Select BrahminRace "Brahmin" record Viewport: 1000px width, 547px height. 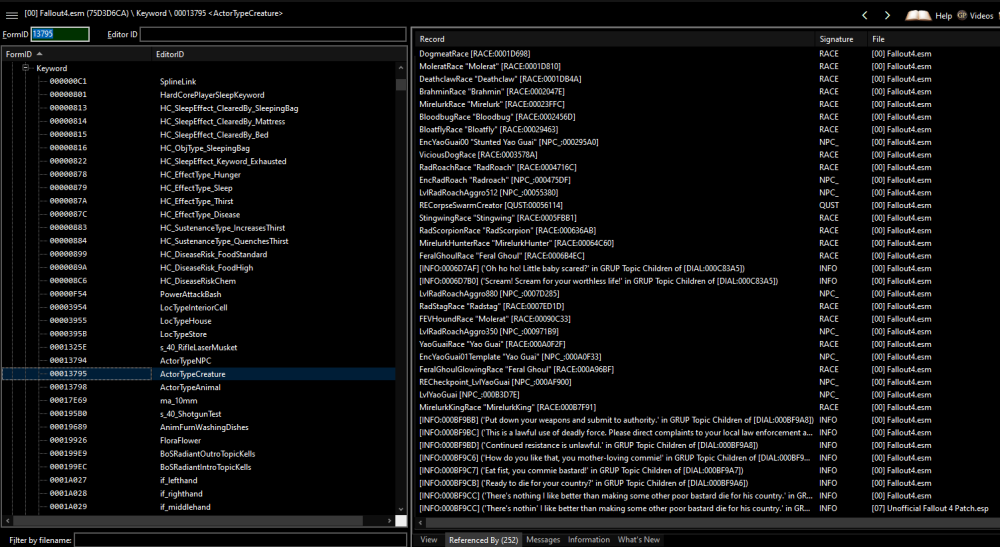pos(707,91)
